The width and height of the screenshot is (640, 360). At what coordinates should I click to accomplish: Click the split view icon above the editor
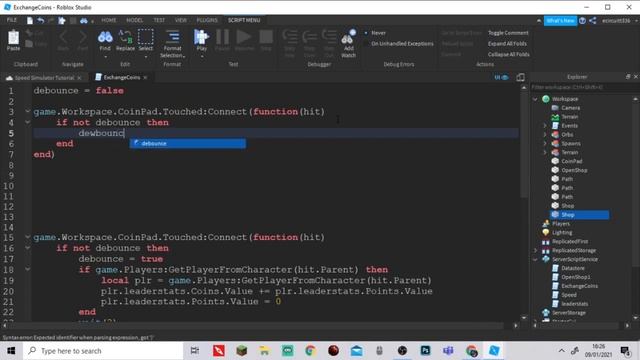coord(520,77)
